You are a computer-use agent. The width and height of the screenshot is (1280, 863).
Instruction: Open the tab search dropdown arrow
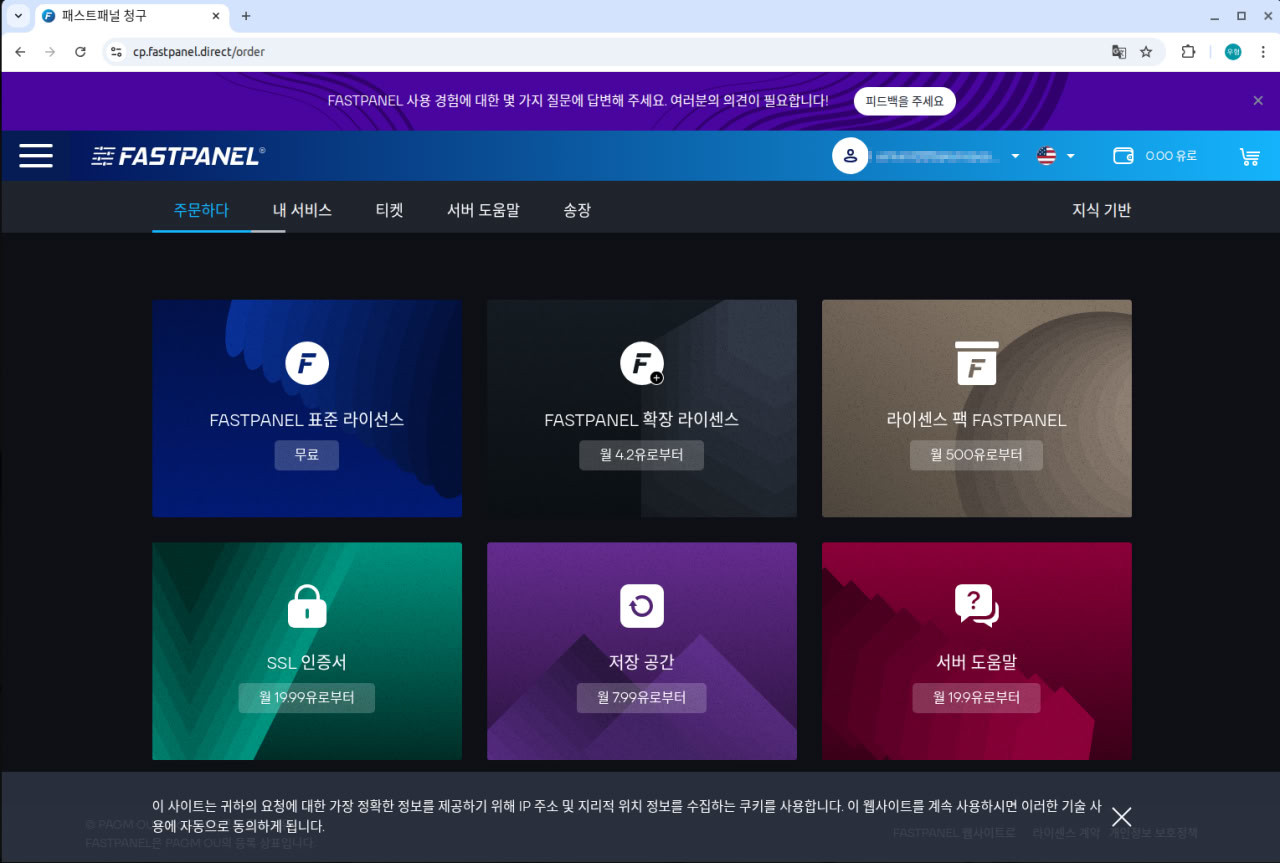point(18,16)
